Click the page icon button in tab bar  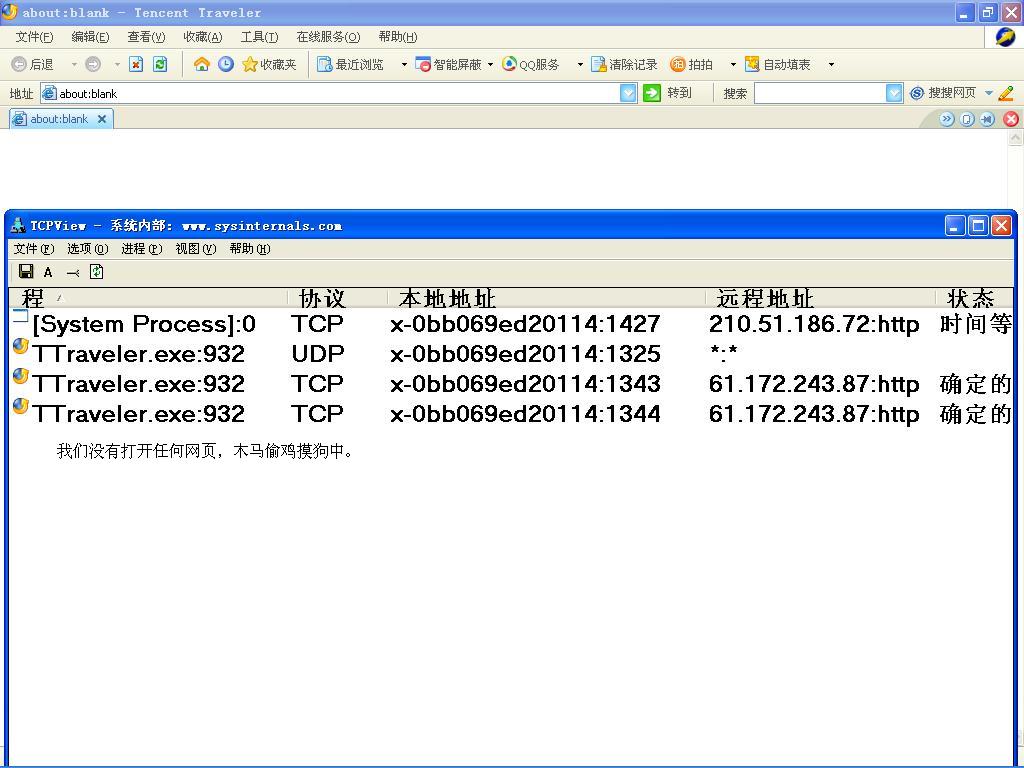coord(967,119)
